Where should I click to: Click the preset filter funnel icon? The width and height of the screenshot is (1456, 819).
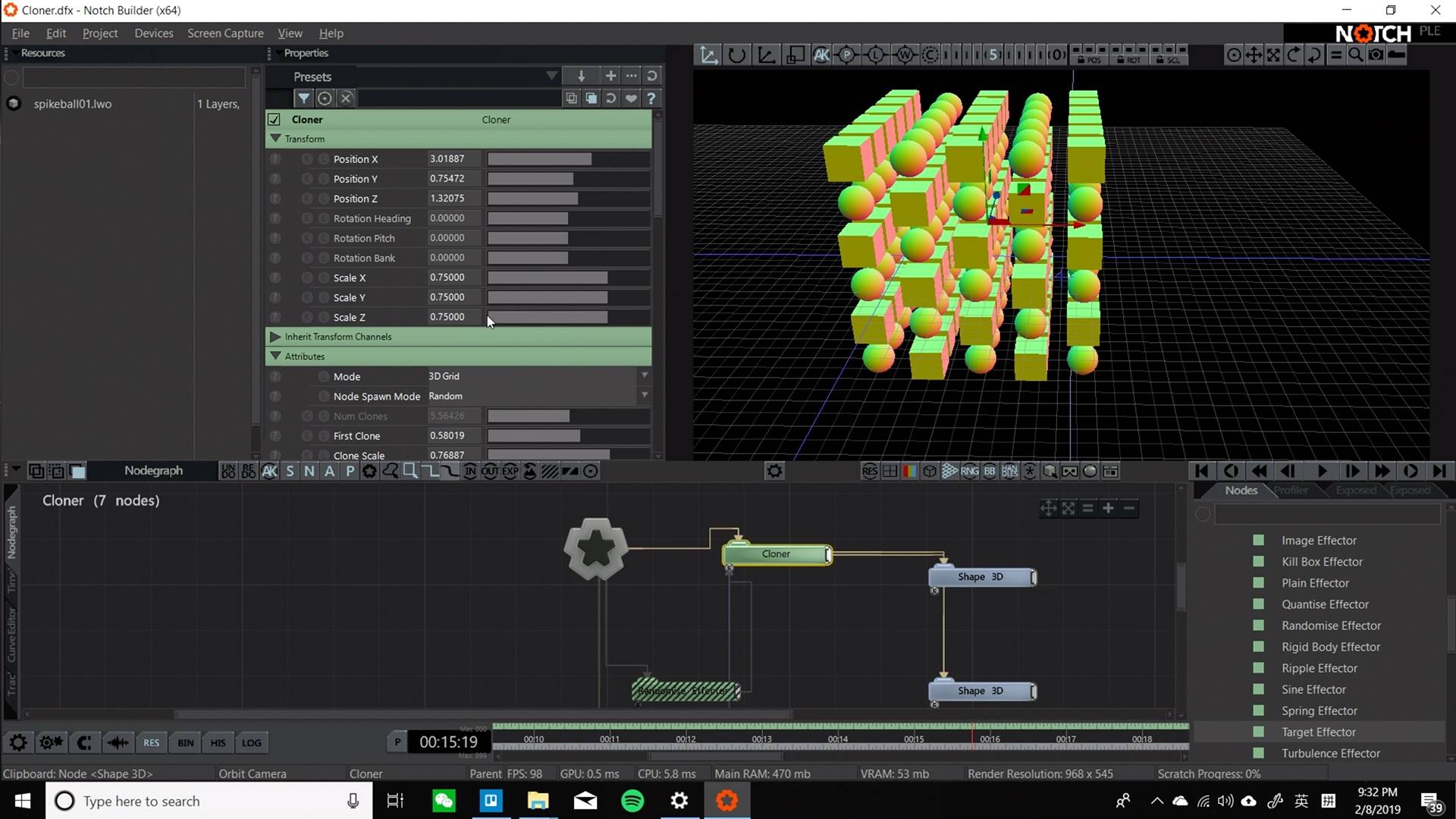click(303, 98)
